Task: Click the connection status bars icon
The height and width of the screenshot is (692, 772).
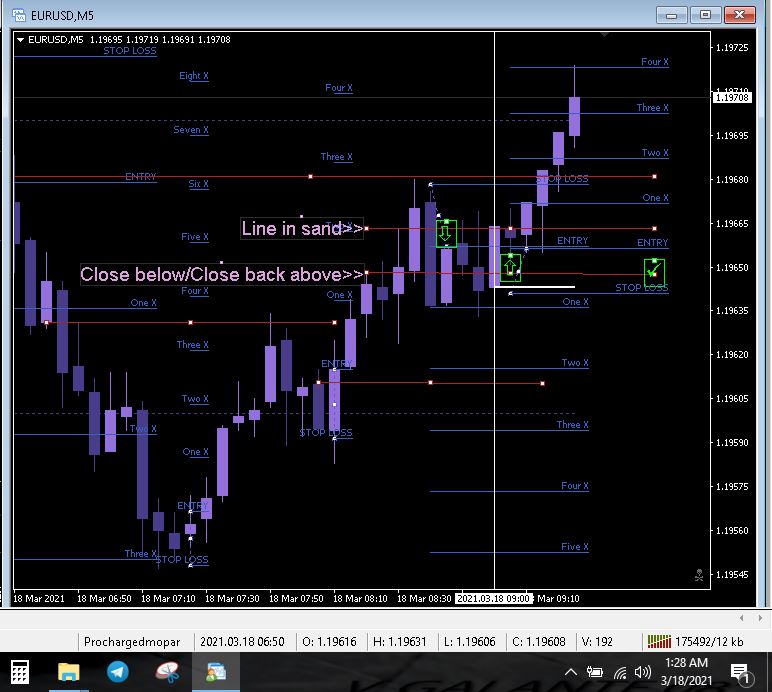Action: (x=659, y=641)
